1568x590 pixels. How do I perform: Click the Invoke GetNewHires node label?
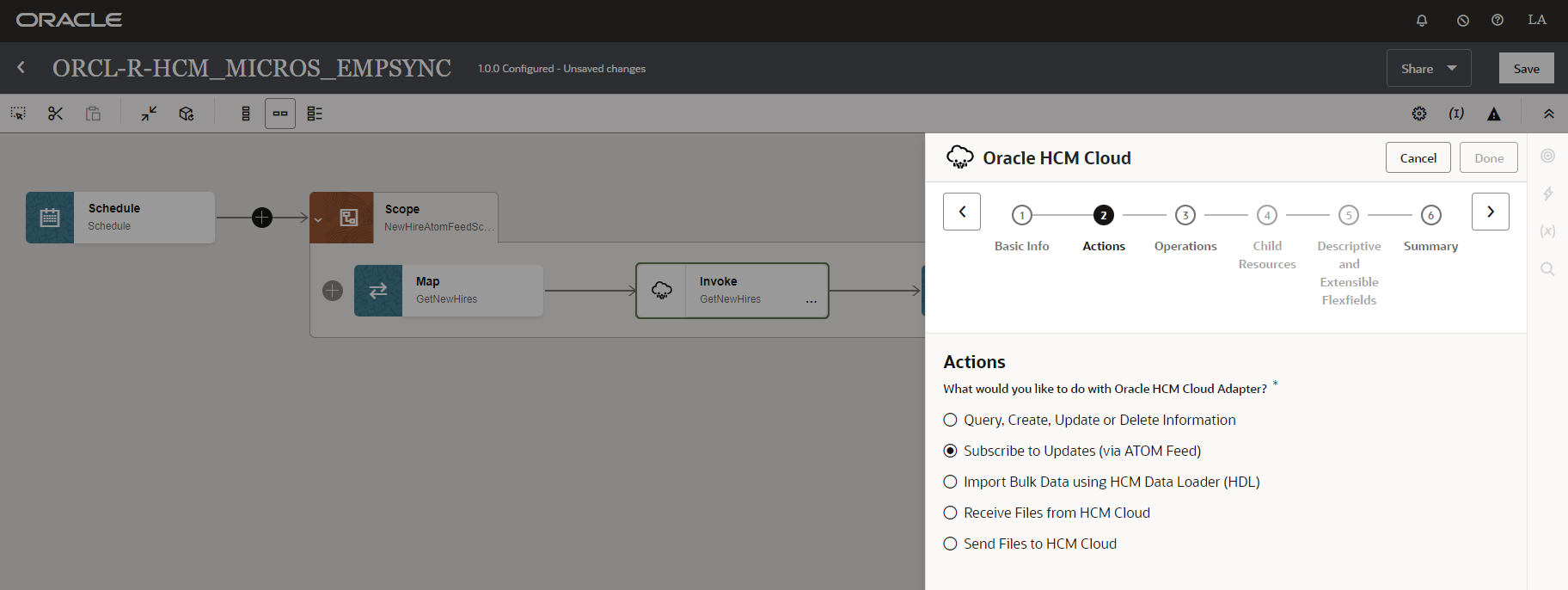[730, 290]
